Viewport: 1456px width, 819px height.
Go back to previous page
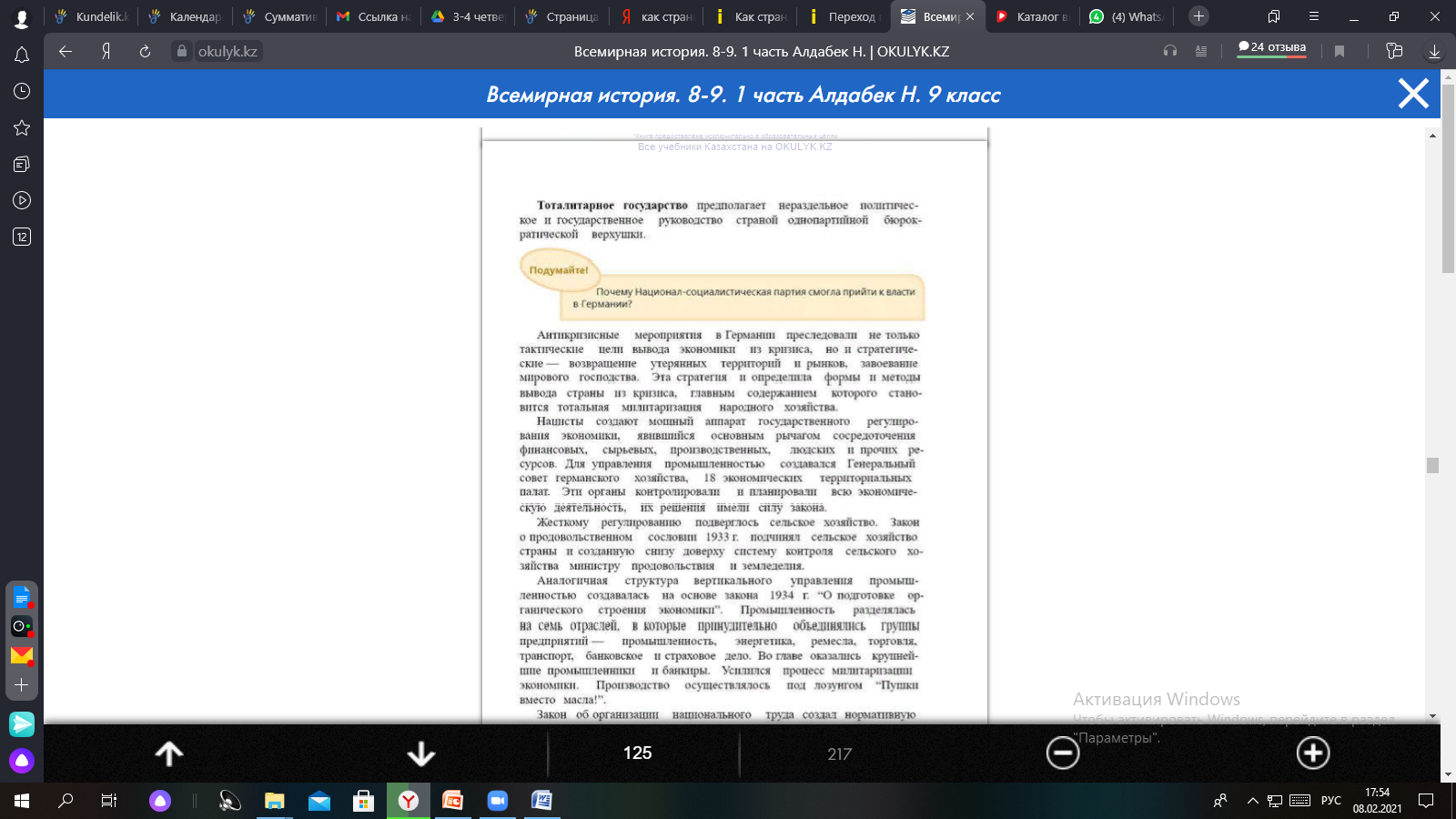[66, 52]
